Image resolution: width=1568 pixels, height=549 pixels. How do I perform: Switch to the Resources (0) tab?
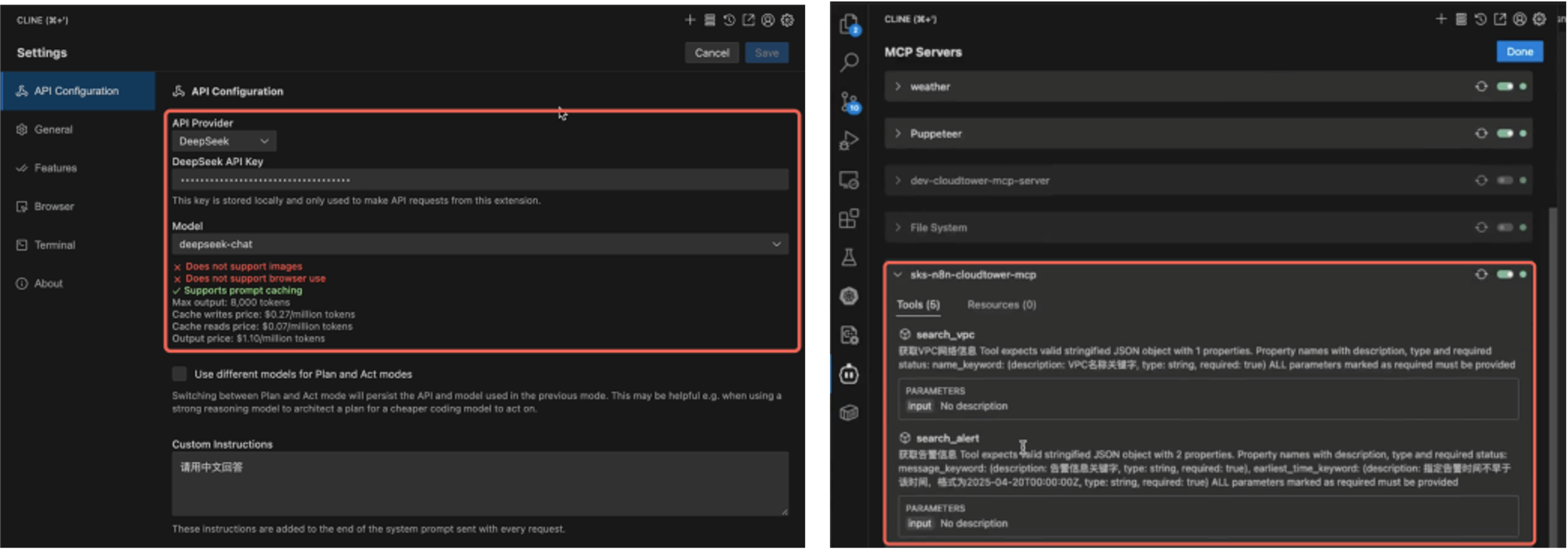point(1001,305)
